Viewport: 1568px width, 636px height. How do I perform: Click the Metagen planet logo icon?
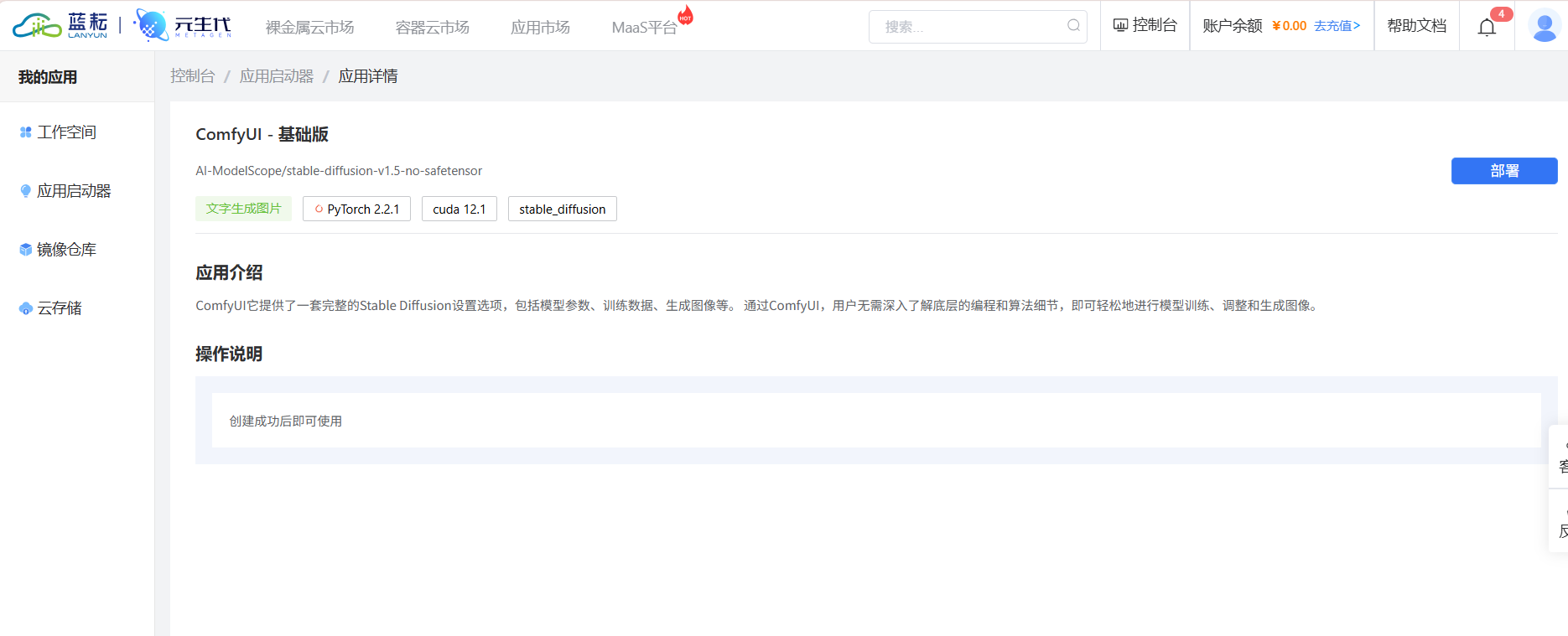point(152,25)
